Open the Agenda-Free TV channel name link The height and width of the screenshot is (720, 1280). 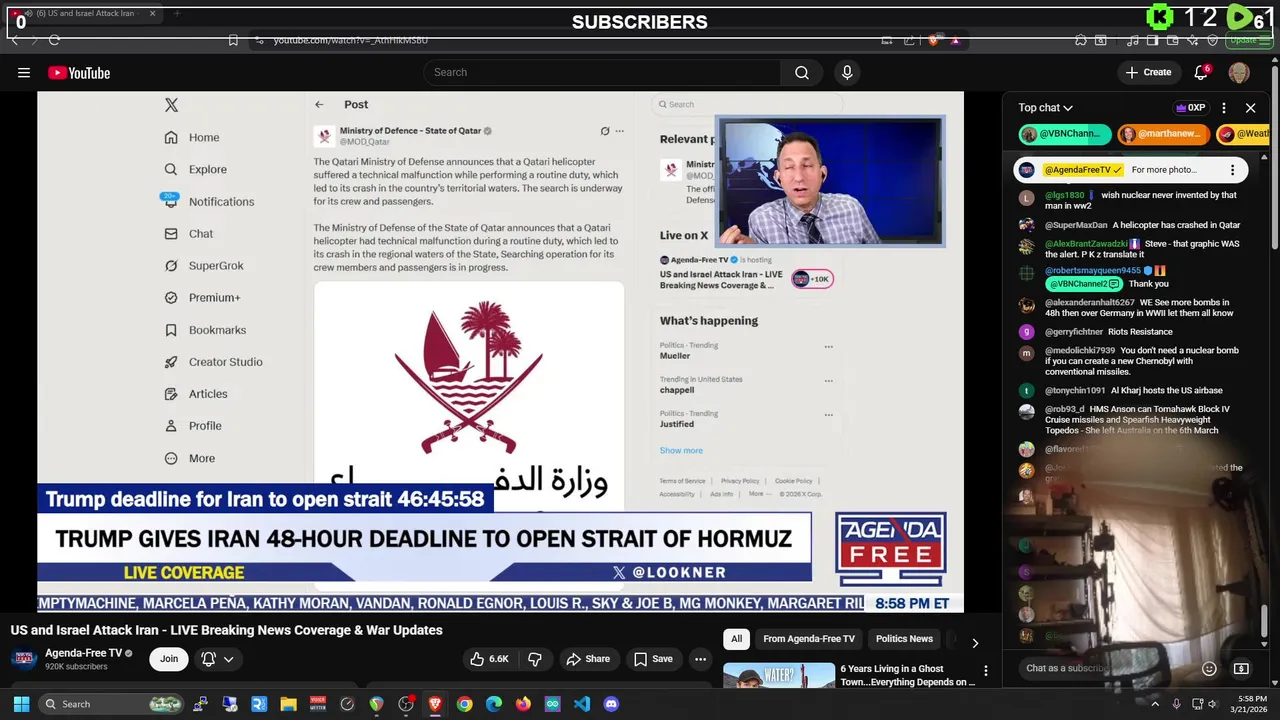click(x=83, y=653)
